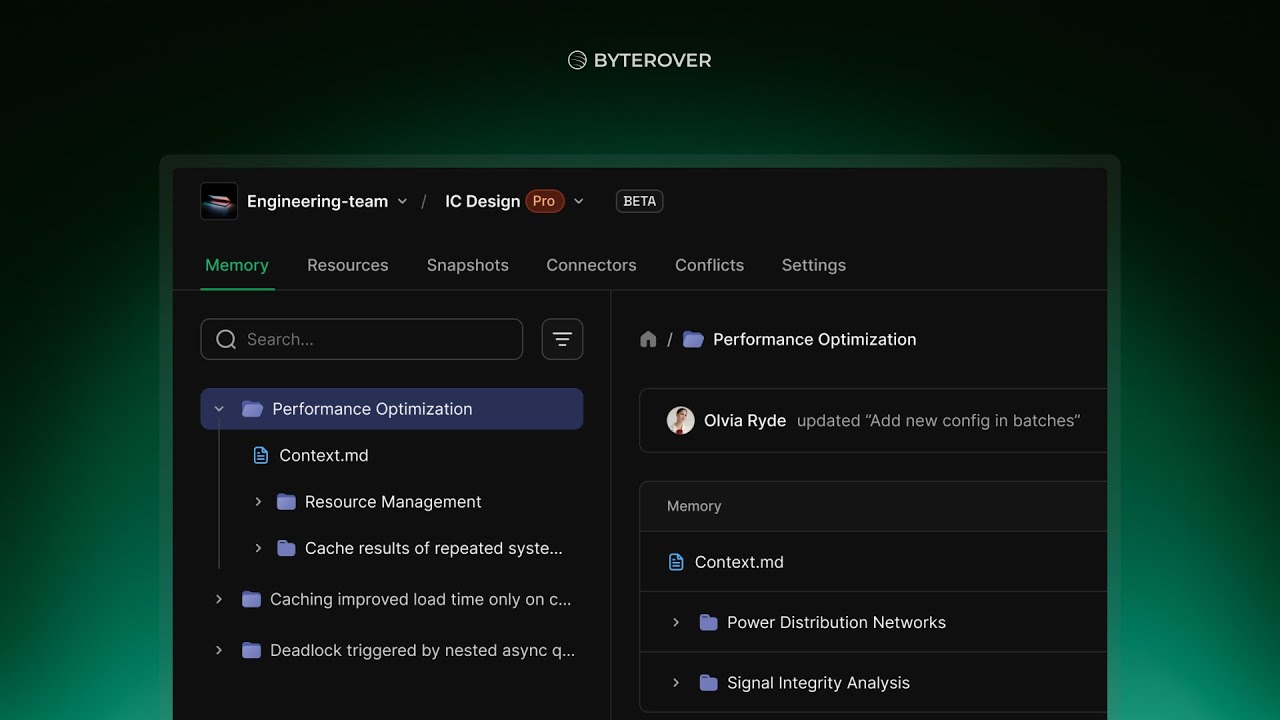
Task: Select Performance Optimization folder in tree
Action: pyautogui.click(x=392, y=409)
